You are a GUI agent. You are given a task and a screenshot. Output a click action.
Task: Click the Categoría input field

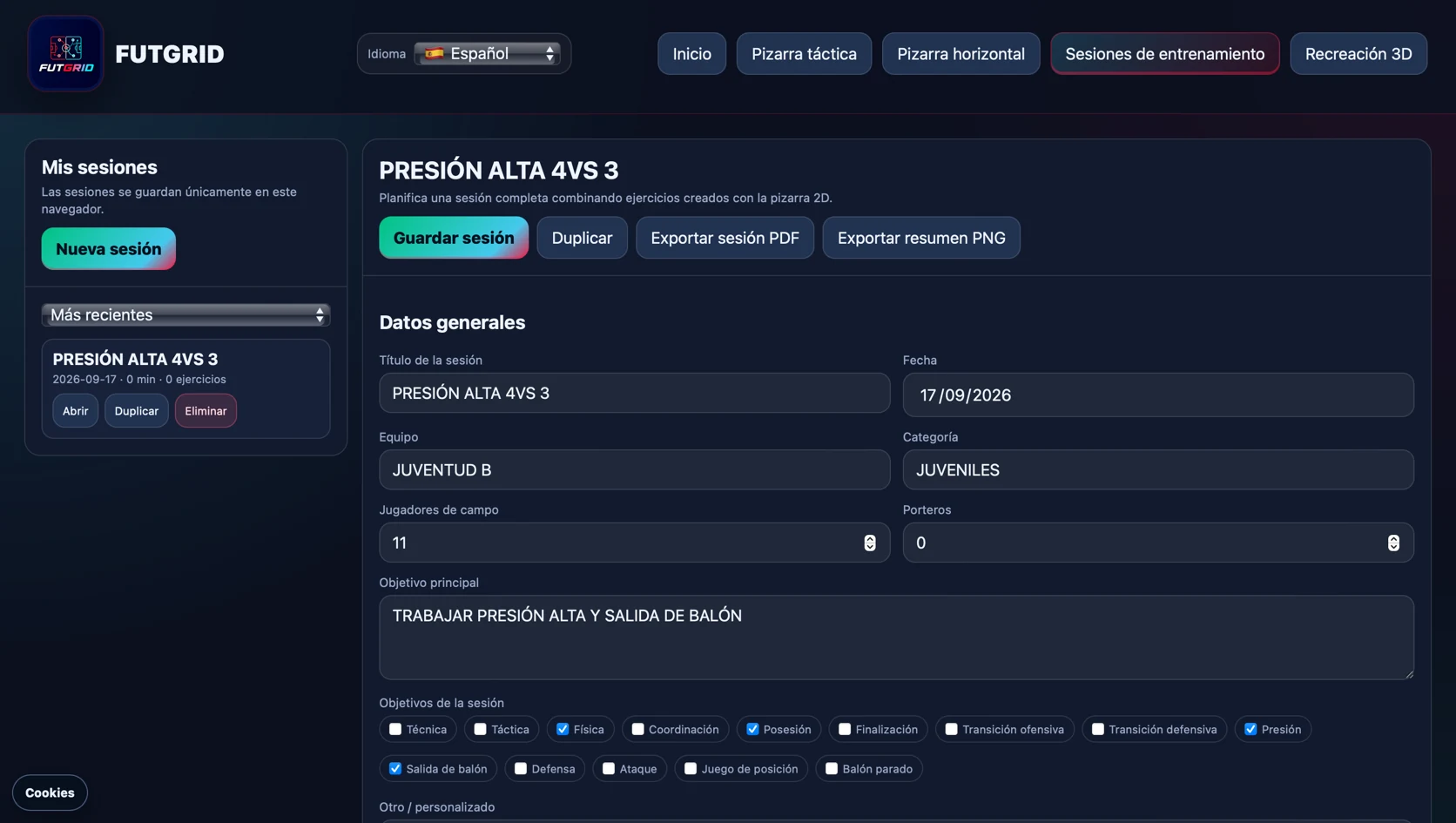pyautogui.click(x=1158, y=470)
